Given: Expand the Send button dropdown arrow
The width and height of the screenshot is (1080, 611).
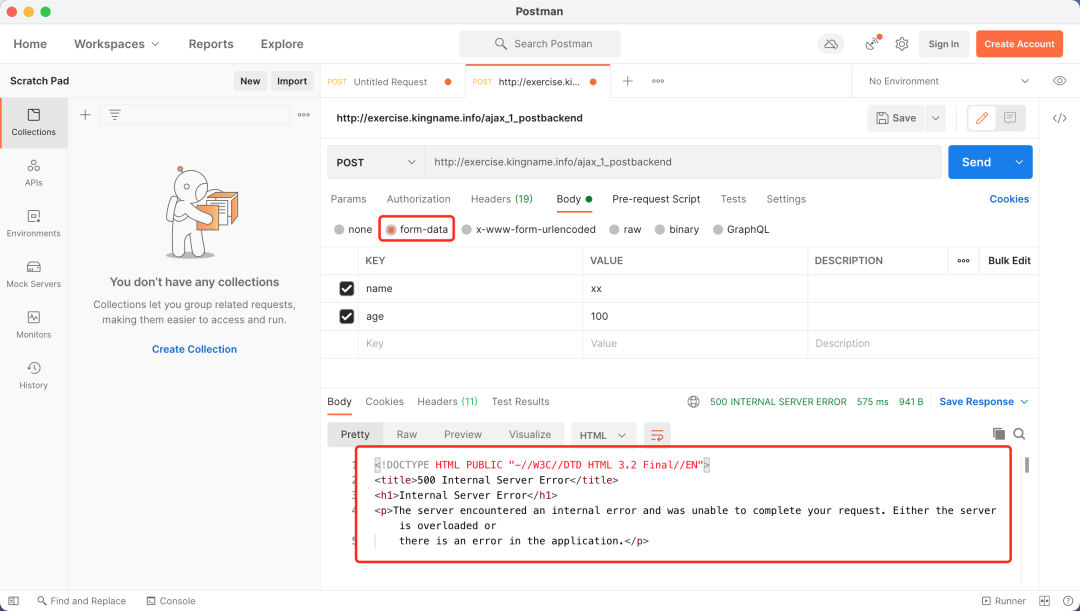Looking at the screenshot, I should [x=1019, y=162].
